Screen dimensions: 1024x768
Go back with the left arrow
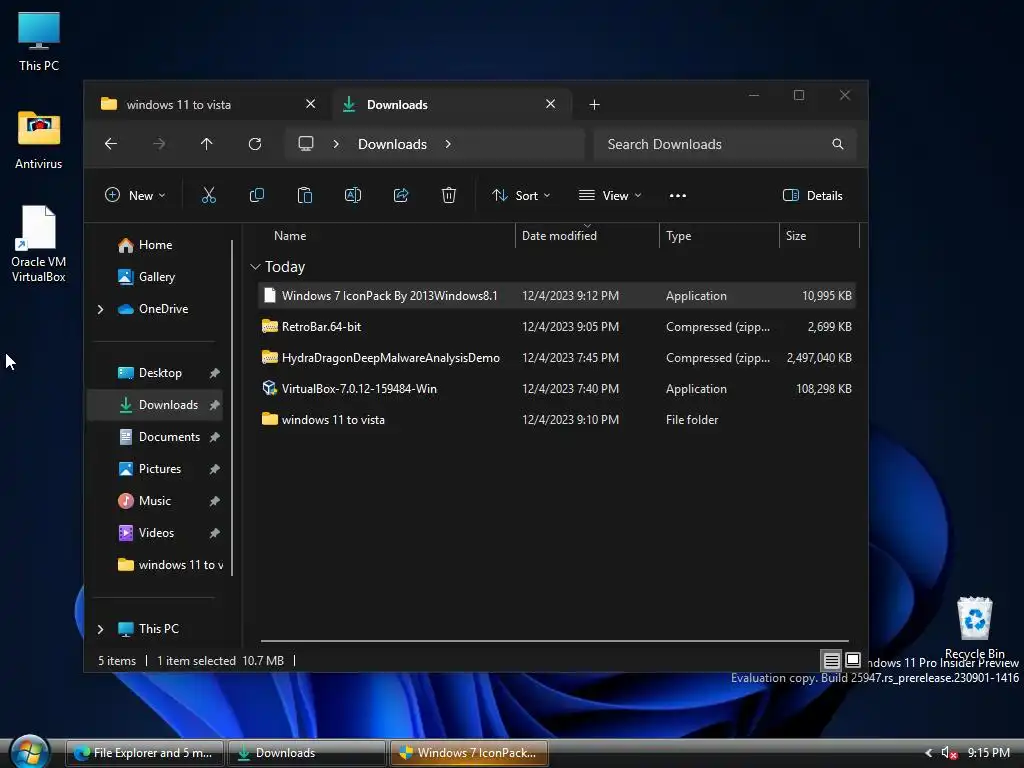click(111, 144)
